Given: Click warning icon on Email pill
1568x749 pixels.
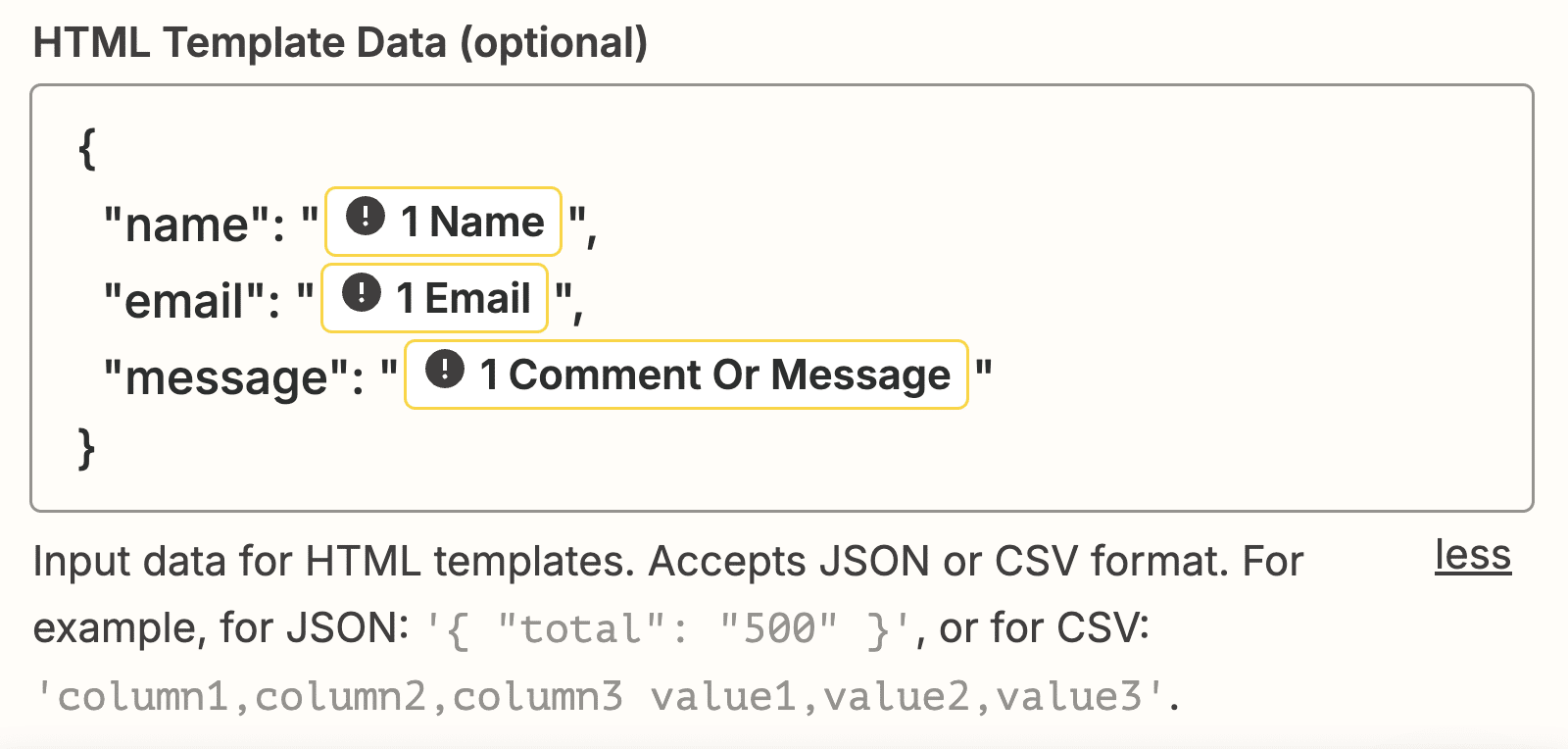Looking at the screenshot, I should point(362,293).
